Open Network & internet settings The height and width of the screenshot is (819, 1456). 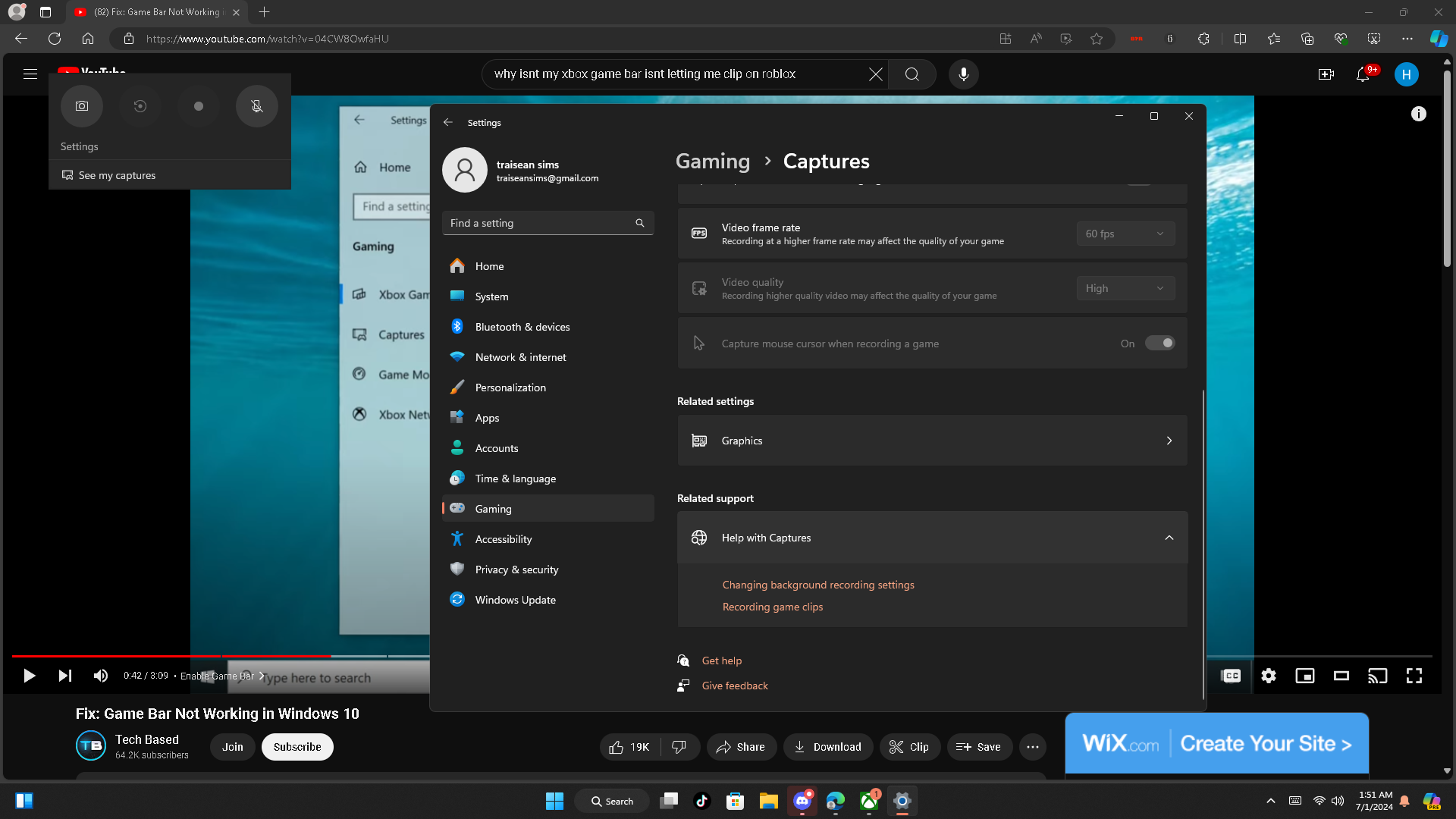point(548,357)
